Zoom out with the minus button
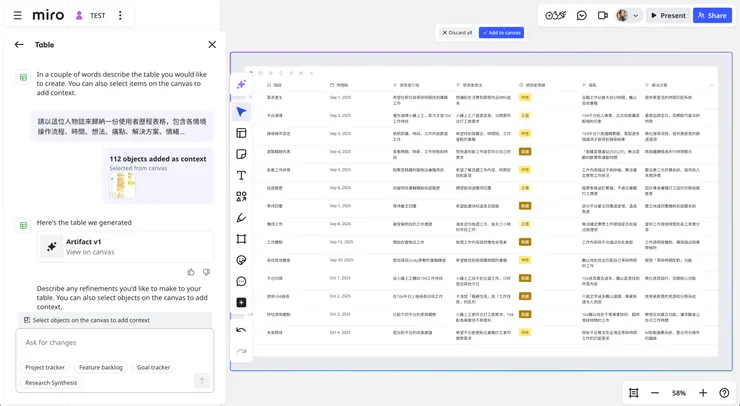Screen dimensions: 740x406 655,393
